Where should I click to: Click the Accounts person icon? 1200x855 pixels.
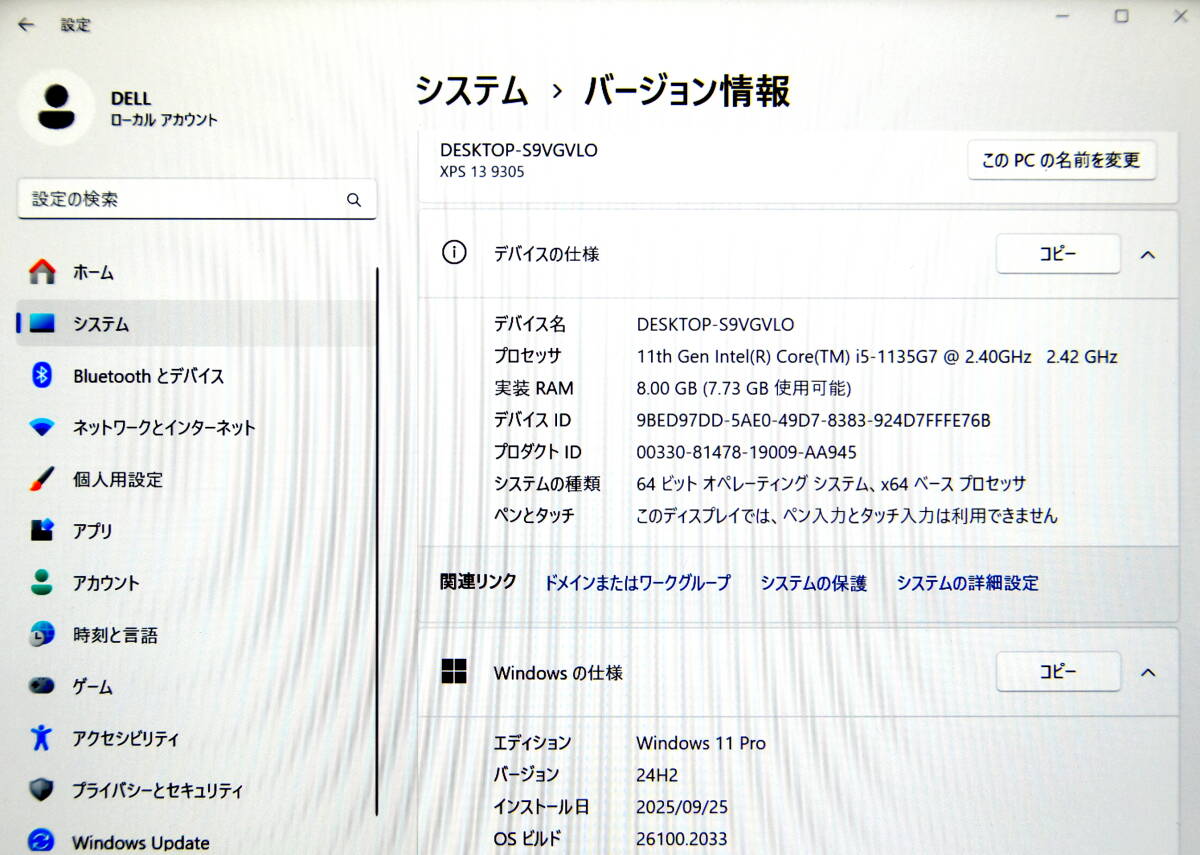[x=42, y=583]
